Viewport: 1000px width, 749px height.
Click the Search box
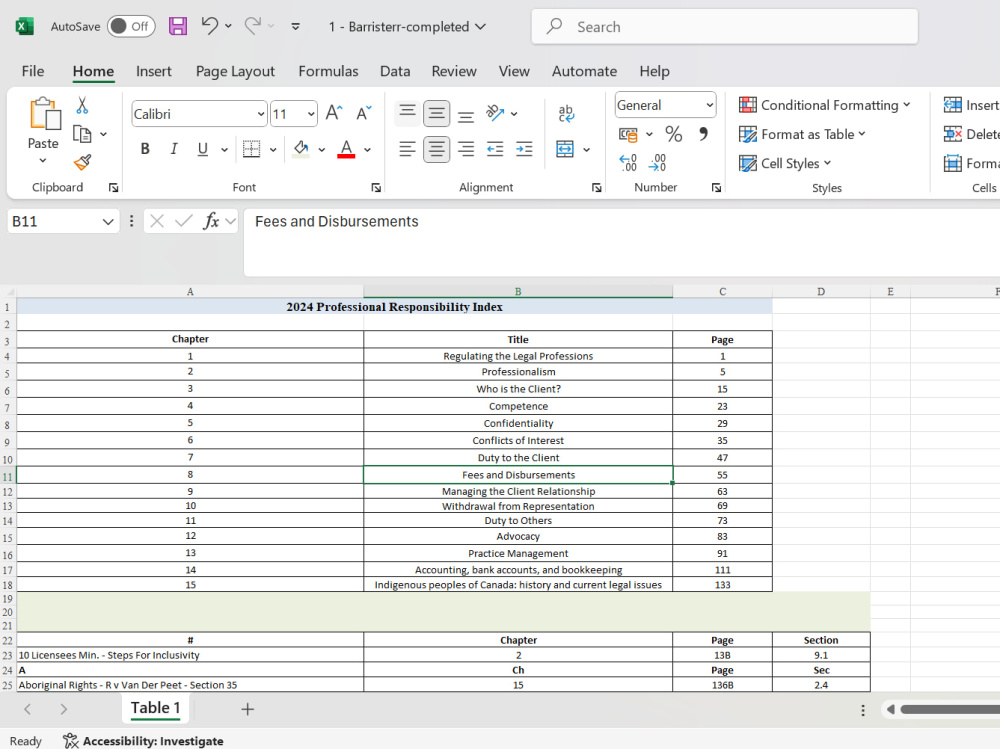[x=724, y=27]
